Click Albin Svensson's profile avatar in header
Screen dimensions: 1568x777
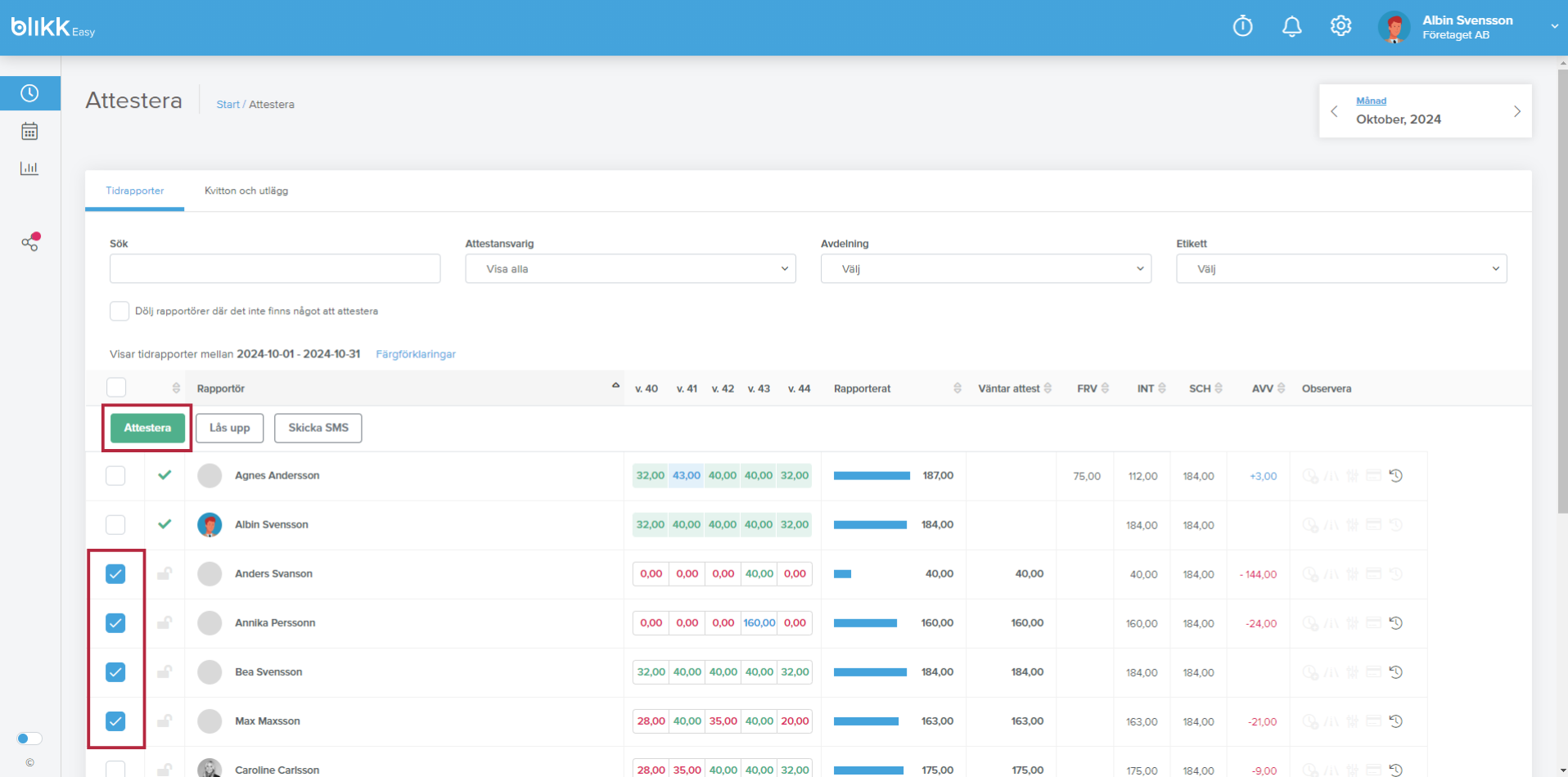pos(1395,27)
